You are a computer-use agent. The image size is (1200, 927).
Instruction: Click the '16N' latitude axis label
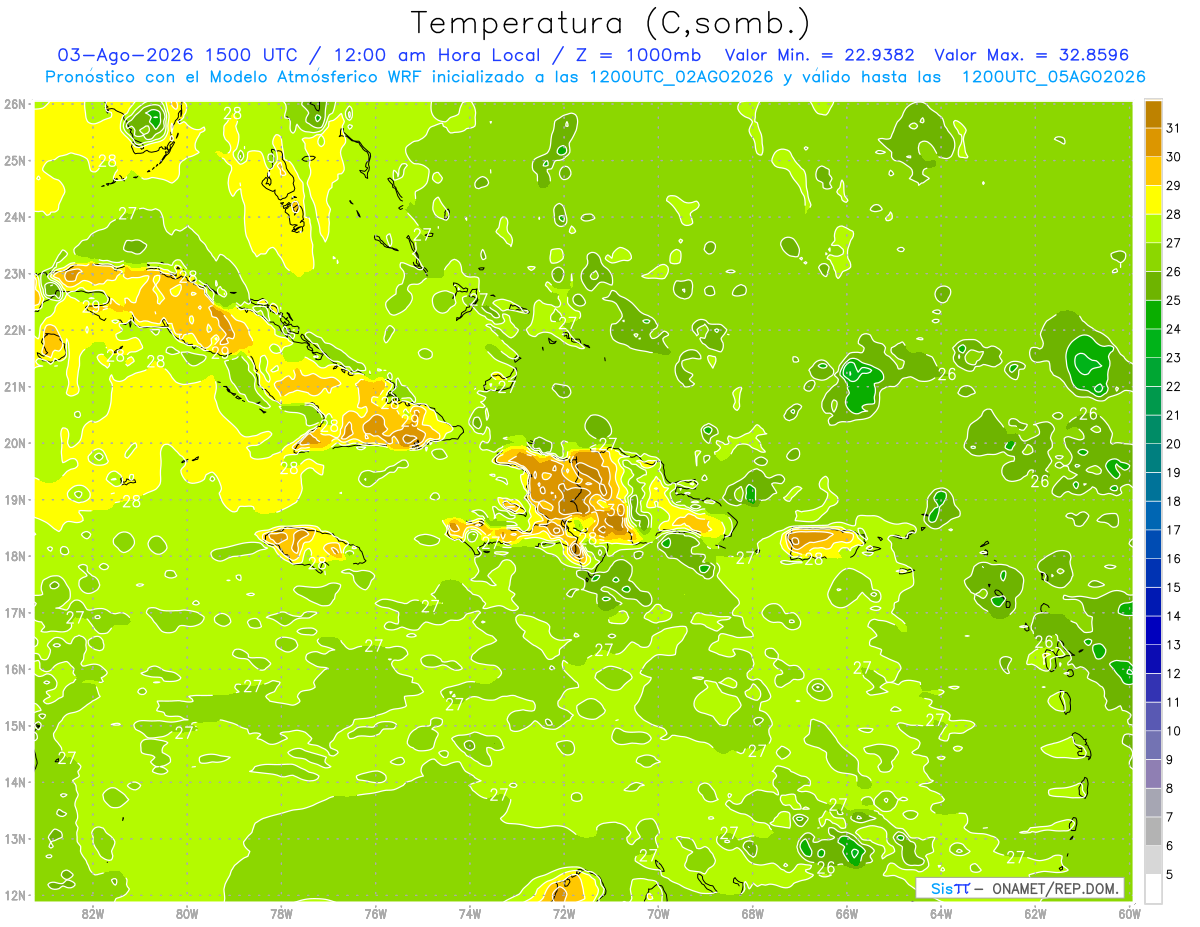click(x=14, y=669)
